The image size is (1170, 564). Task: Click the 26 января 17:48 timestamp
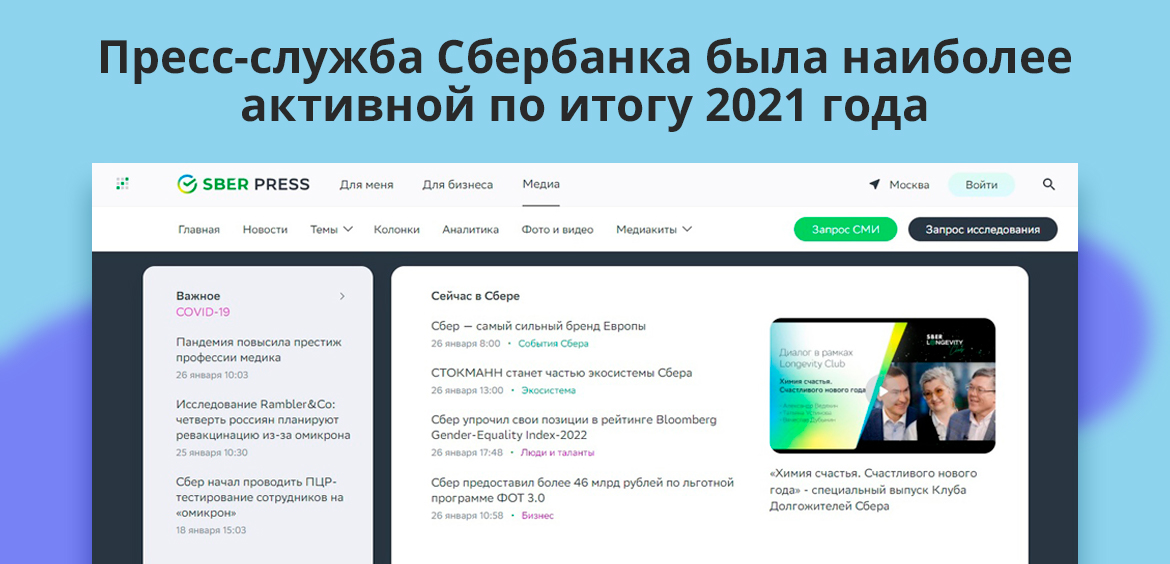point(467,453)
